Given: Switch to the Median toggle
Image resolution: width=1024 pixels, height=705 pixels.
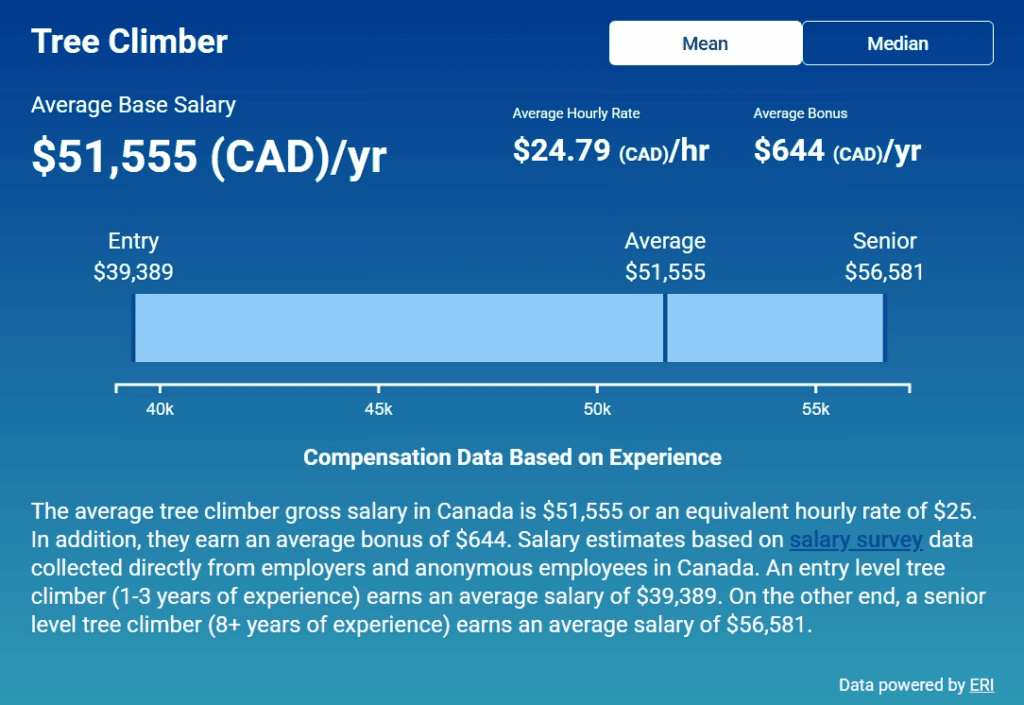Looking at the screenshot, I should pyautogui.click(x=897, y=43).
